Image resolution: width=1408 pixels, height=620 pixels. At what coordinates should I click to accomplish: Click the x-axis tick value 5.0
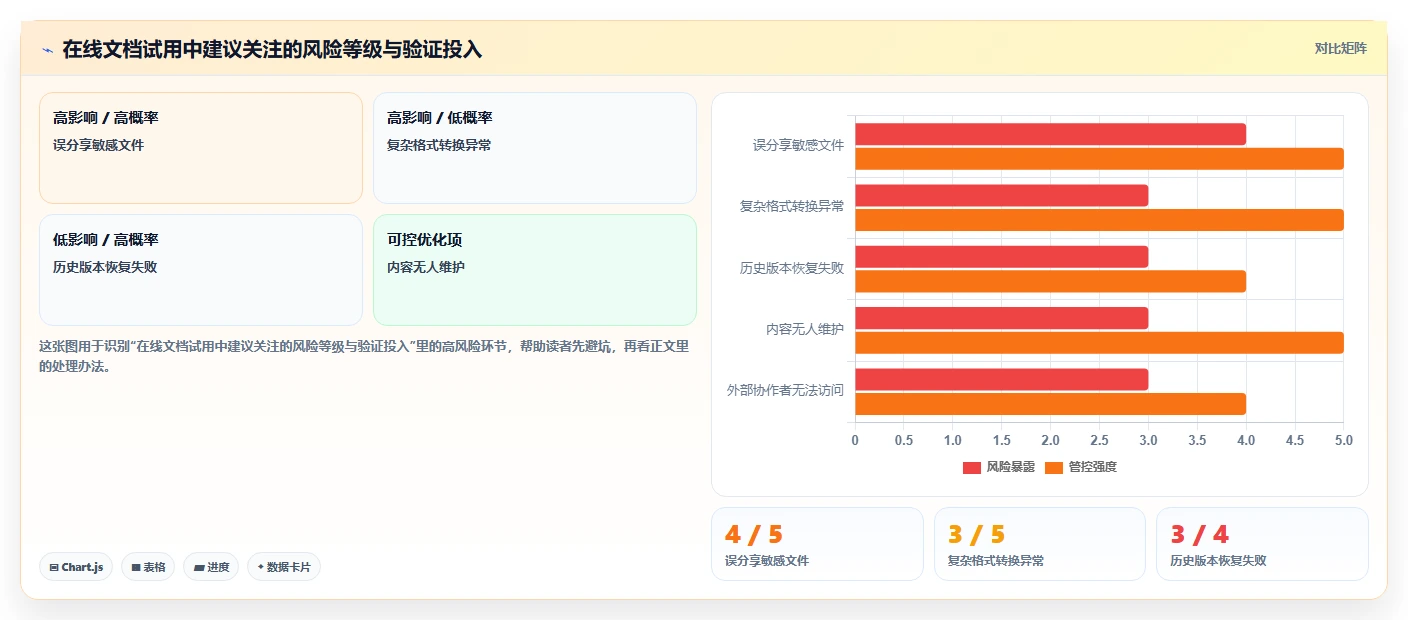1343,440
